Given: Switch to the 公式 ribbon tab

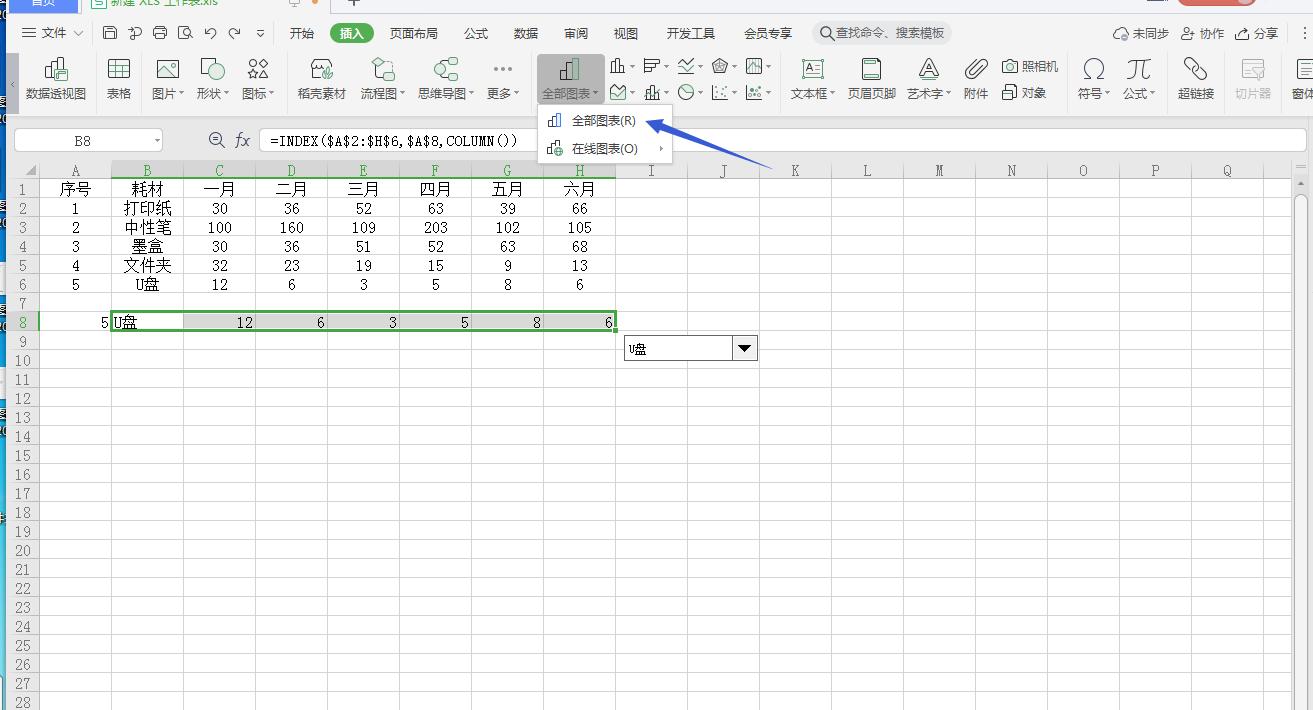Looking at the screenshot, I should (476, 33).
